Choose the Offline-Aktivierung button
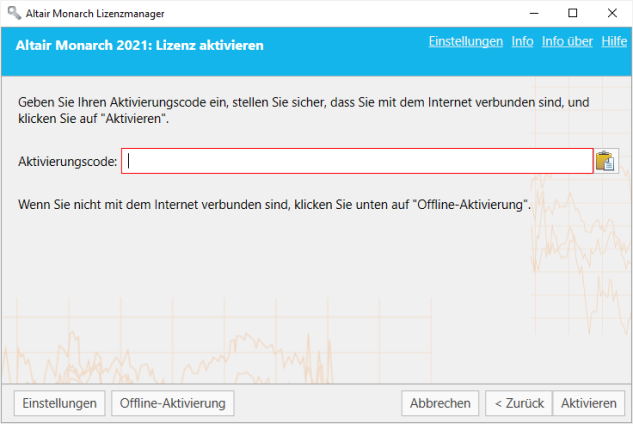This screenshot has height=424, width=633. click(x=173, y=403)
